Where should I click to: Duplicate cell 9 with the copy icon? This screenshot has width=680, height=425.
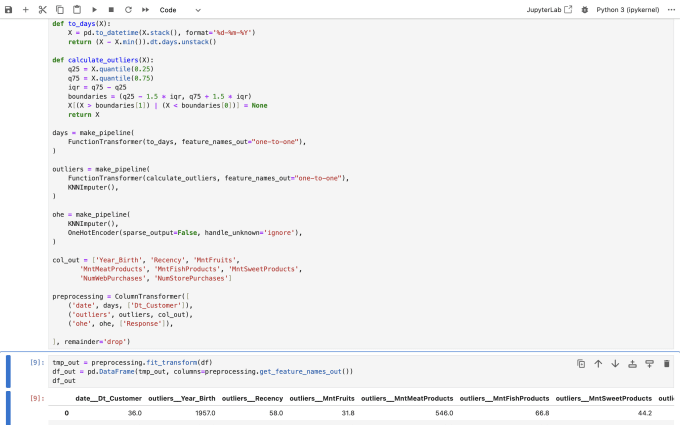tap(581, 364)
